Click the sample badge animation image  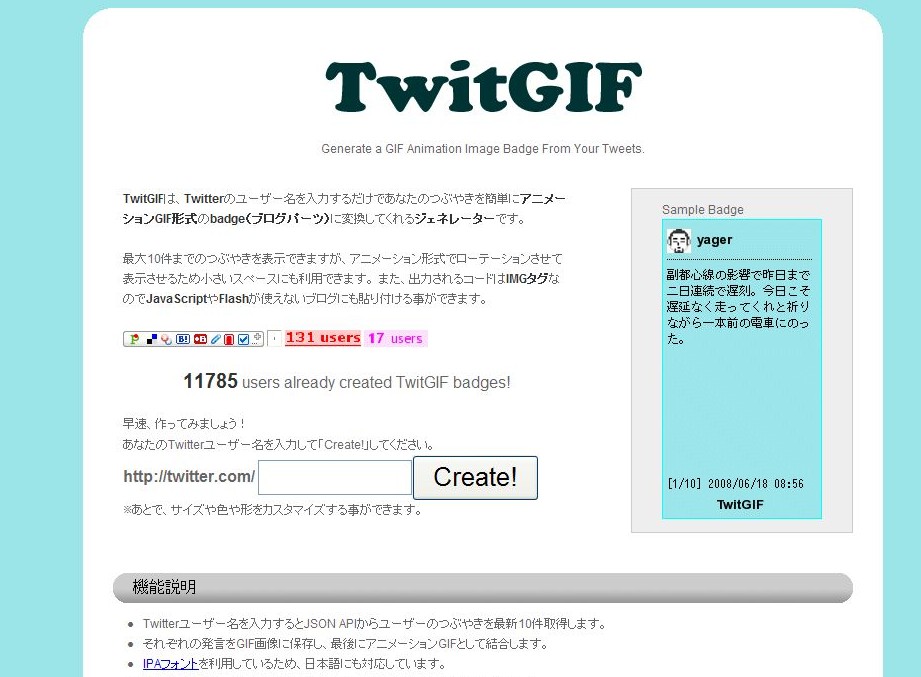click(741, 369)
